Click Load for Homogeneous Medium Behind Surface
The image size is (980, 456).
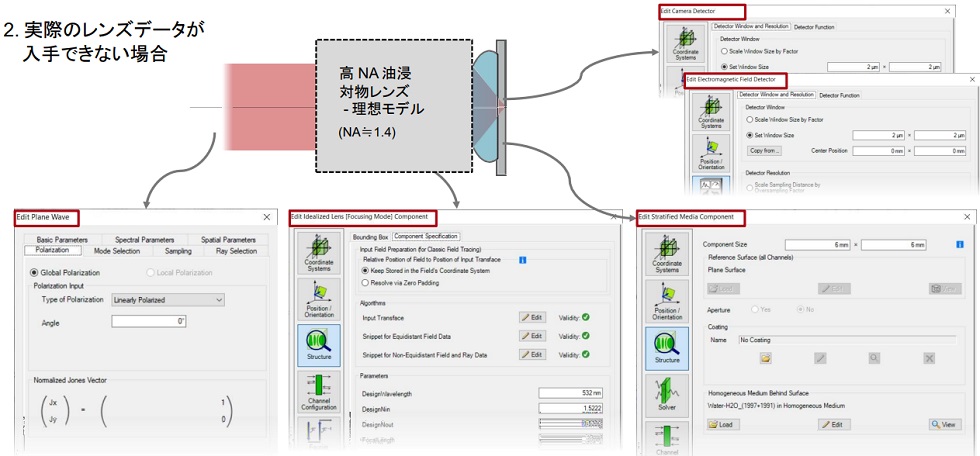point(722,424)
